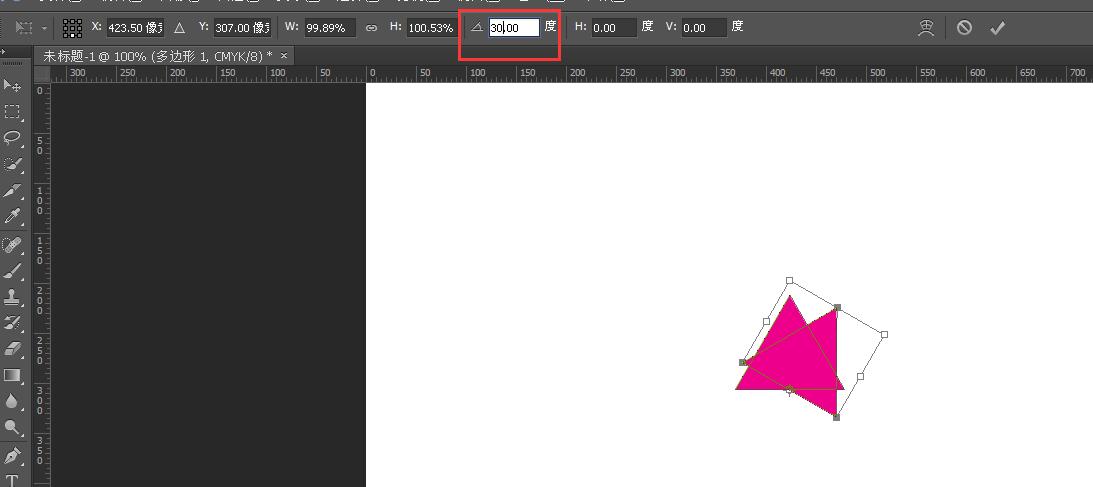Click the reference point location grid
The image size is (1093, 487).
[x=72, y=27]
